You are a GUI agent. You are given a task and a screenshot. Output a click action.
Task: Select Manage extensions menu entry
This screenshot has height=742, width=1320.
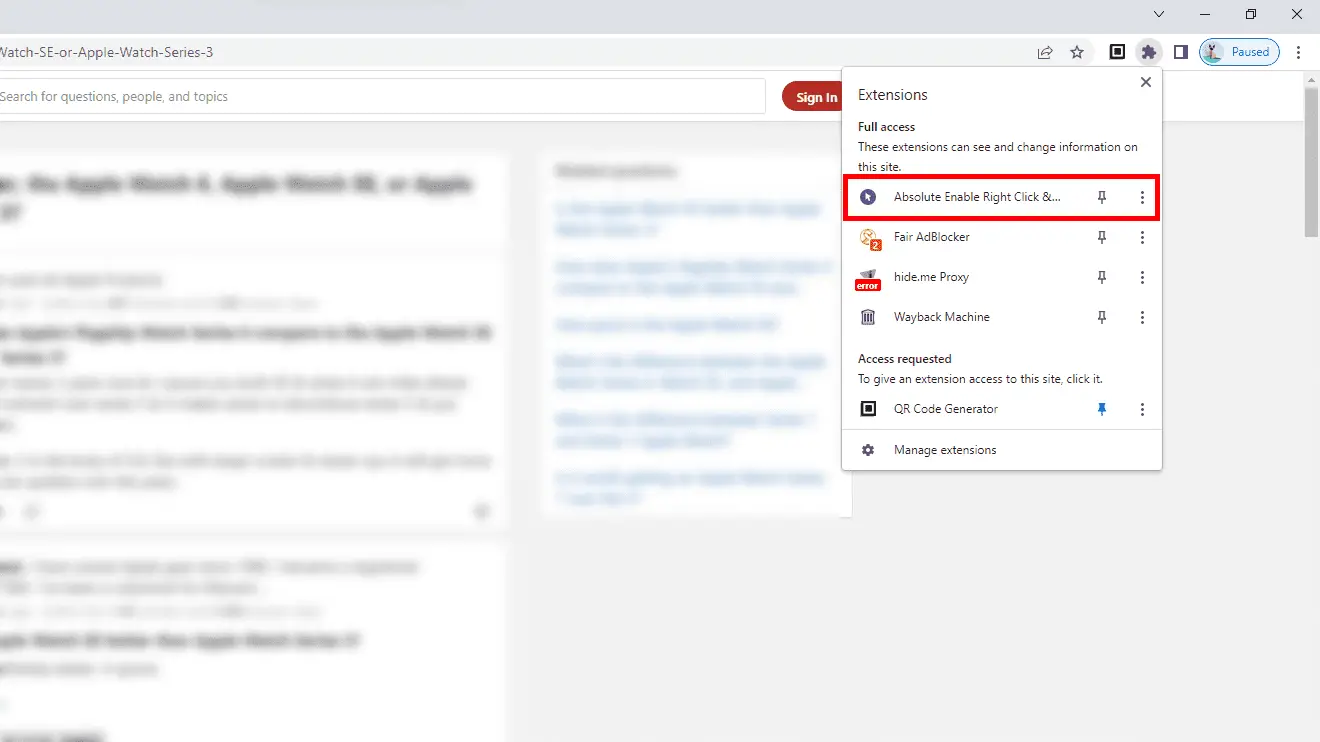coord(944,450)
